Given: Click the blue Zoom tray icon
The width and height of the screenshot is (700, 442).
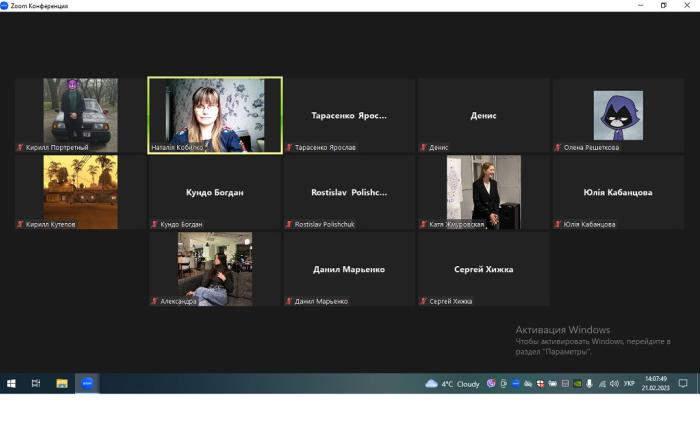Looking at the screenshot, I should pyautogui.click(x=516, y=383).
